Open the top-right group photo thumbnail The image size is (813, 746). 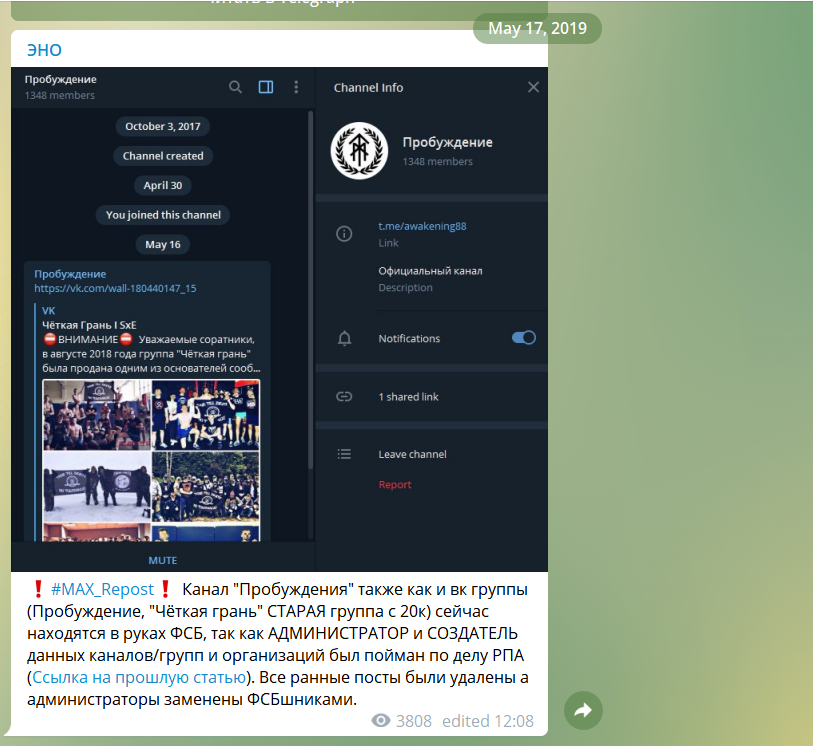(206, 415)
